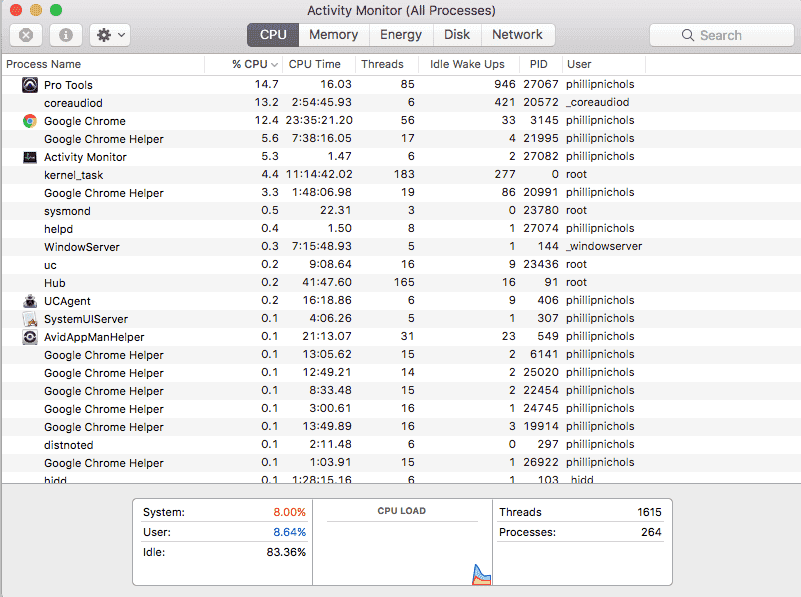Click kernel_task threads value 183
The image size is (801, 597).
tap(404, 175)
